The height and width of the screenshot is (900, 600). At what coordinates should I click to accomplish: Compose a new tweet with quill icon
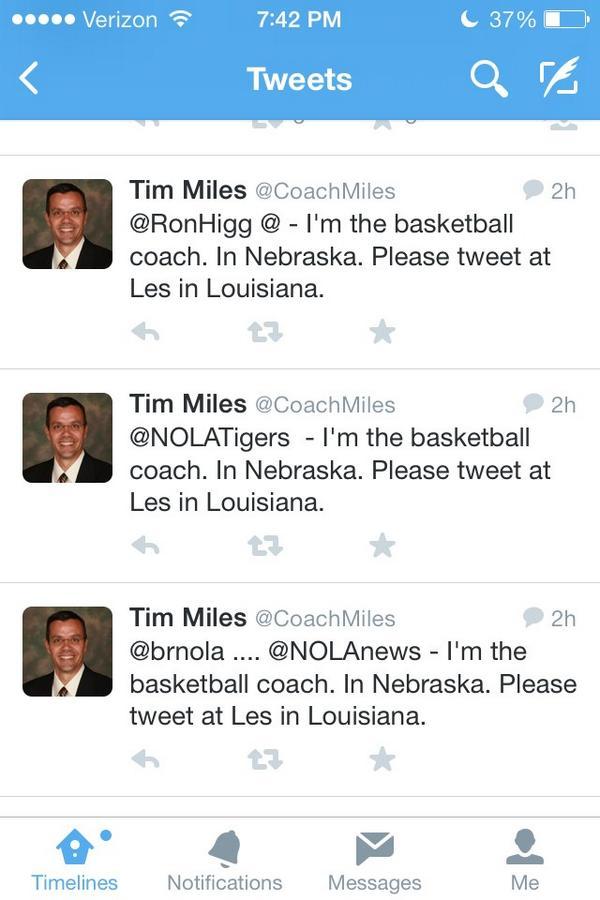tap(559, 78)
